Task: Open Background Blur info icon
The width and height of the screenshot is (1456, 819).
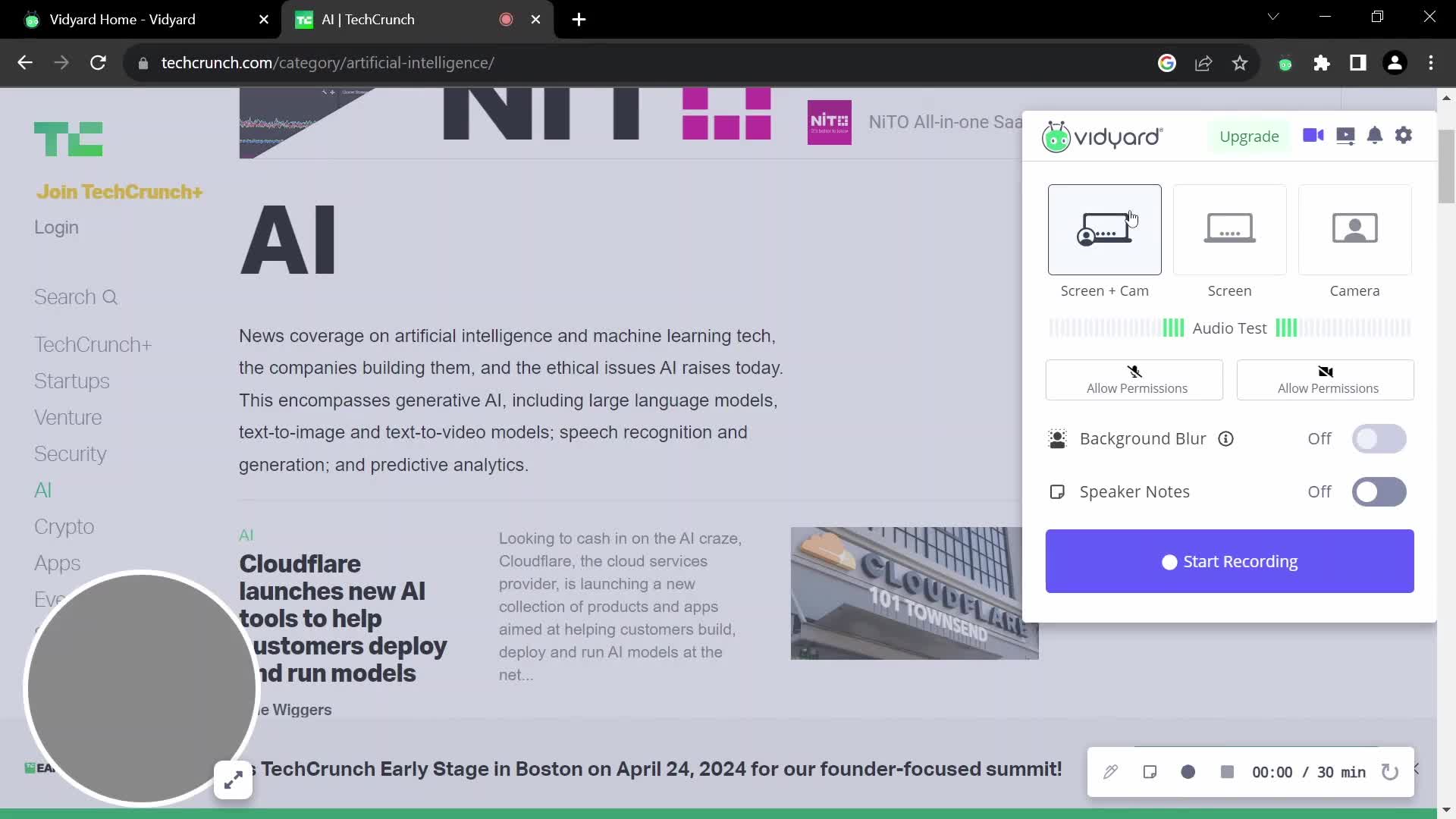Action: 1225,439
